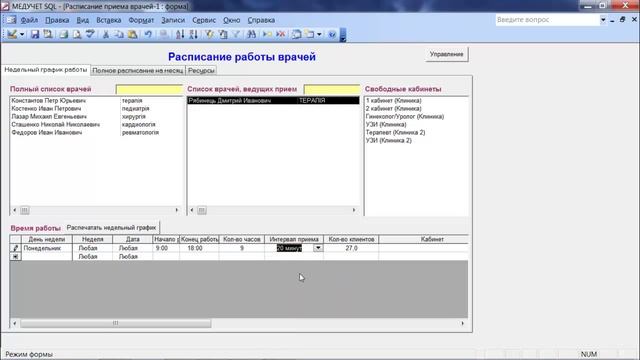Select doctor Стащенко Николай Николаевич
The image size is (640, 360).
(x=96, y=124)
